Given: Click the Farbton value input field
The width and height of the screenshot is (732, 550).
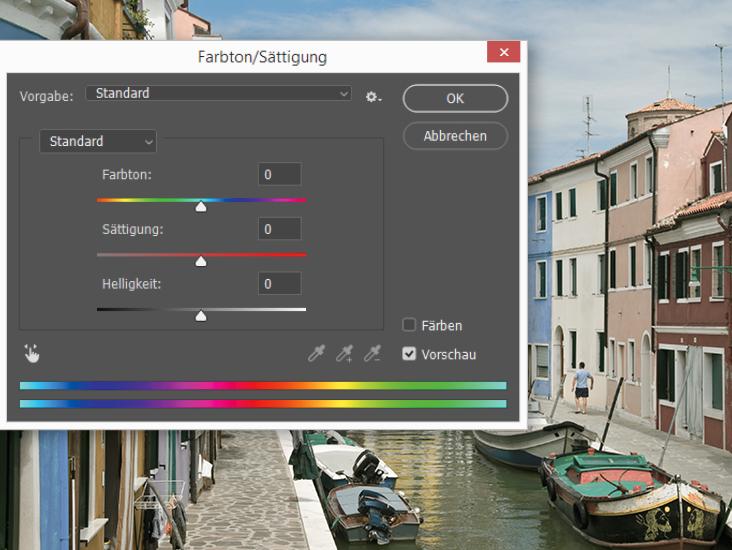Looking at the screenshot, I should 279,175.
